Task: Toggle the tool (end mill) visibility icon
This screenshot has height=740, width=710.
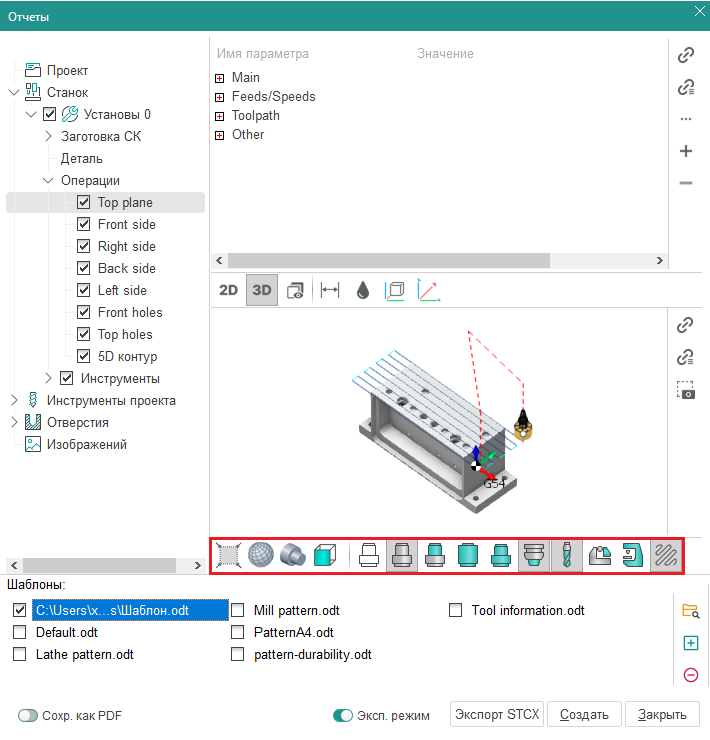Action: tap(567, 556)
